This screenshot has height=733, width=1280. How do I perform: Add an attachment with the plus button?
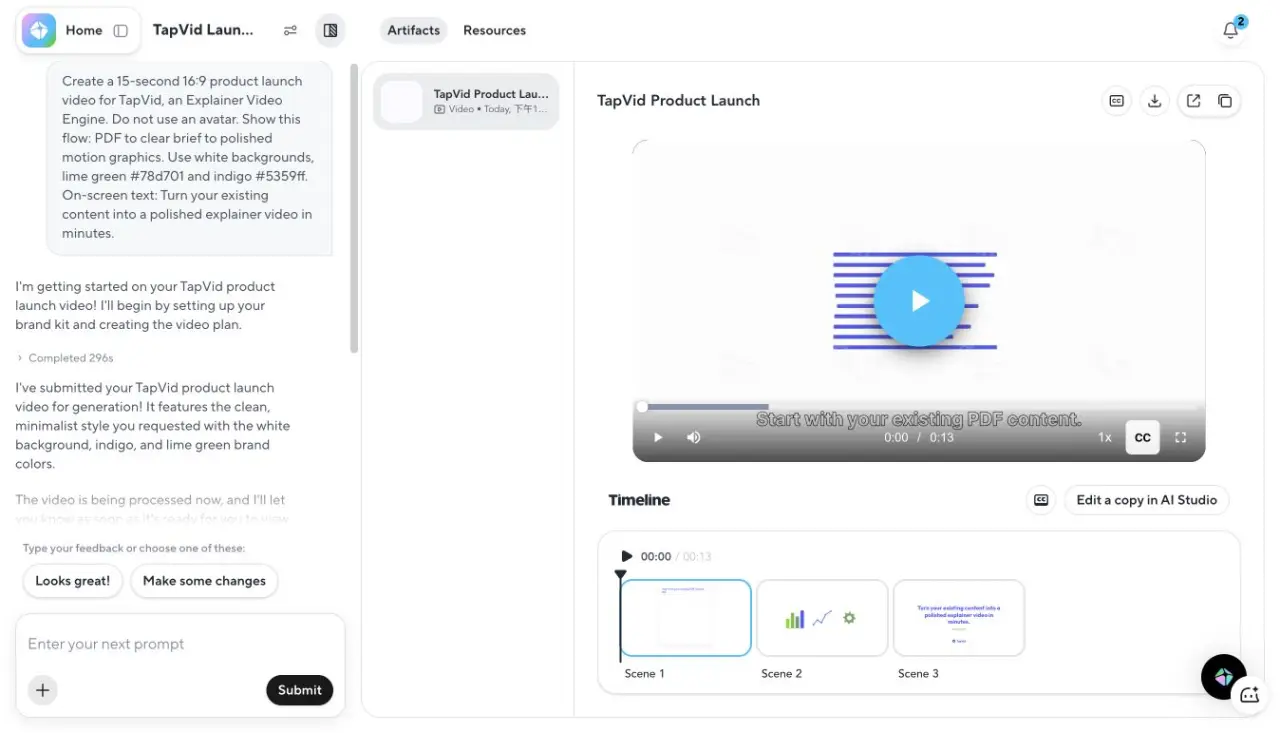(x=43, y=690)
